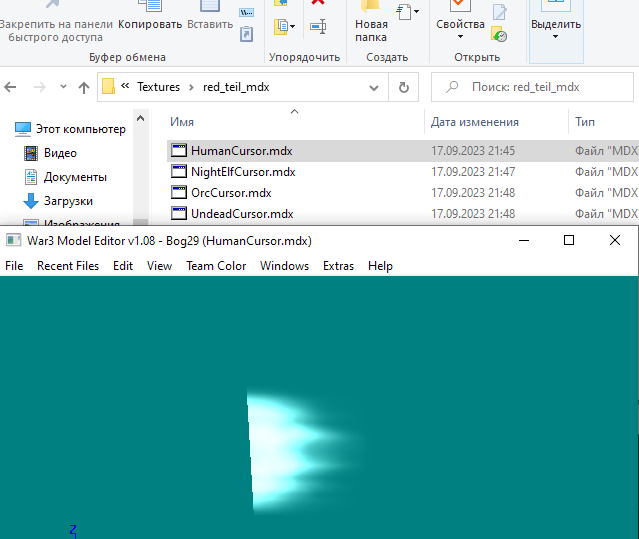Open Видео in navigation pane

point(51,153)
